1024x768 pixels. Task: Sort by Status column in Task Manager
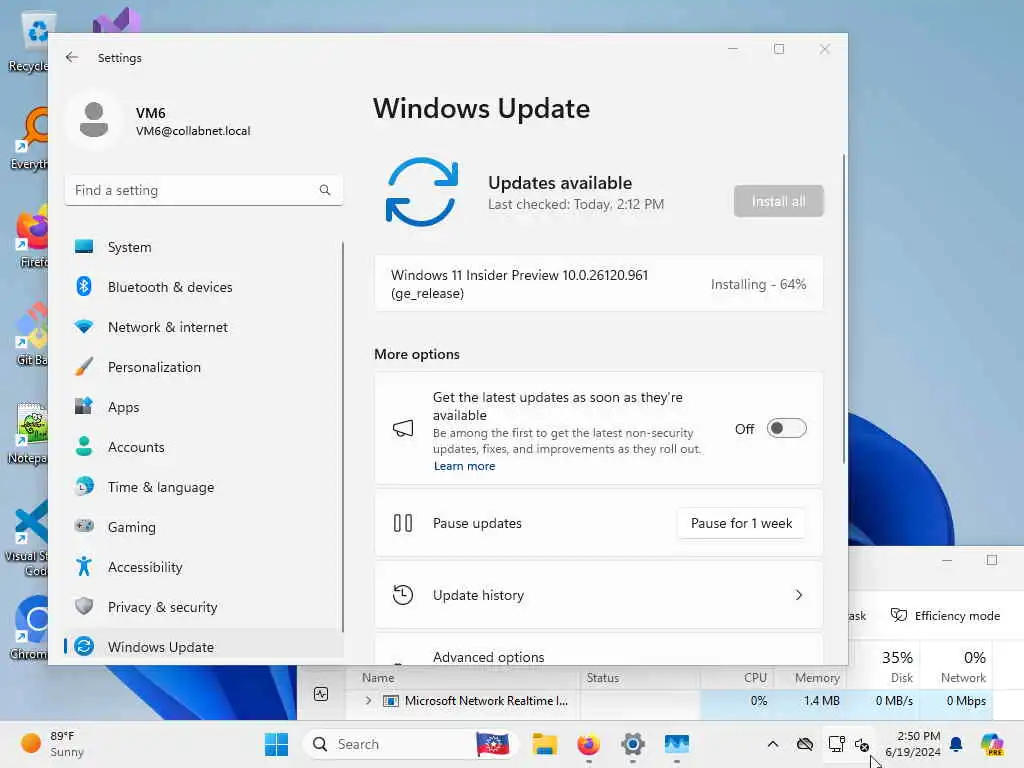(x=603, y=678)
